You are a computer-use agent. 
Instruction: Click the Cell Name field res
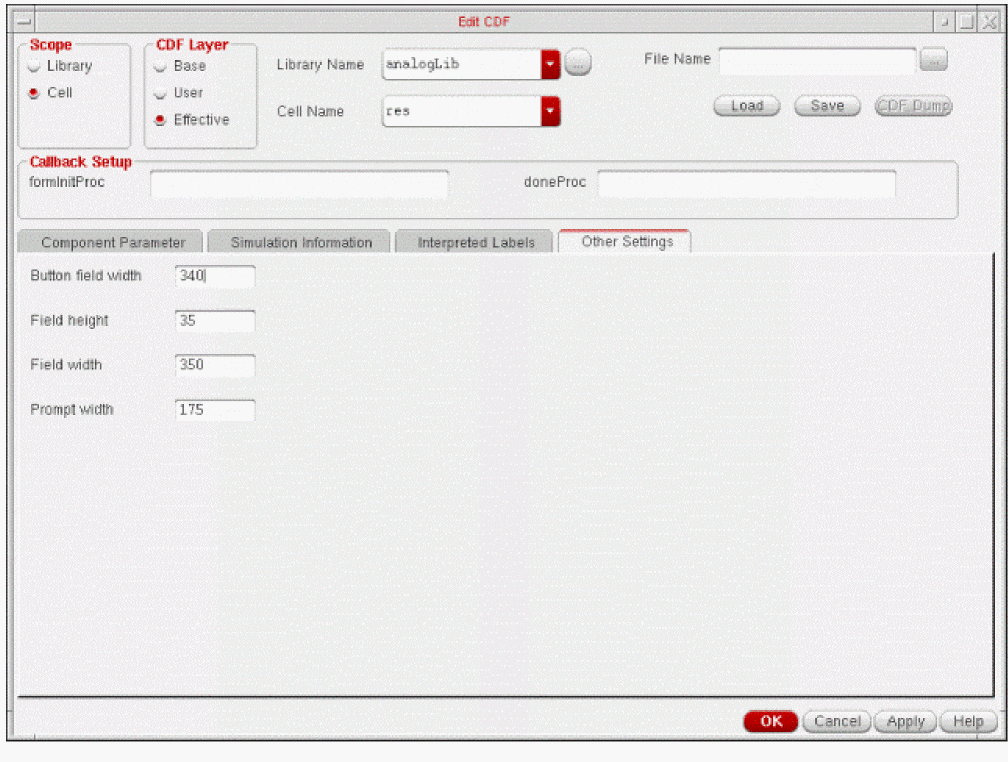462,111
